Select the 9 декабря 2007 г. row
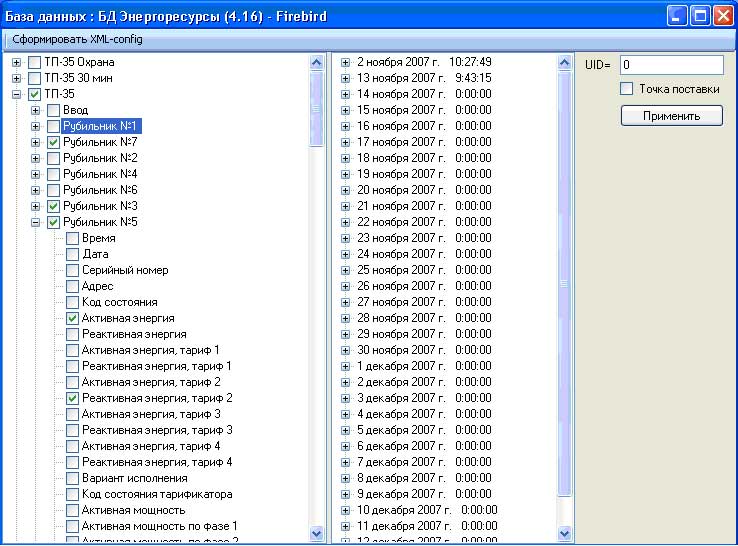Image resolution: width=738 pixels, height=546 pixels. 424,494
